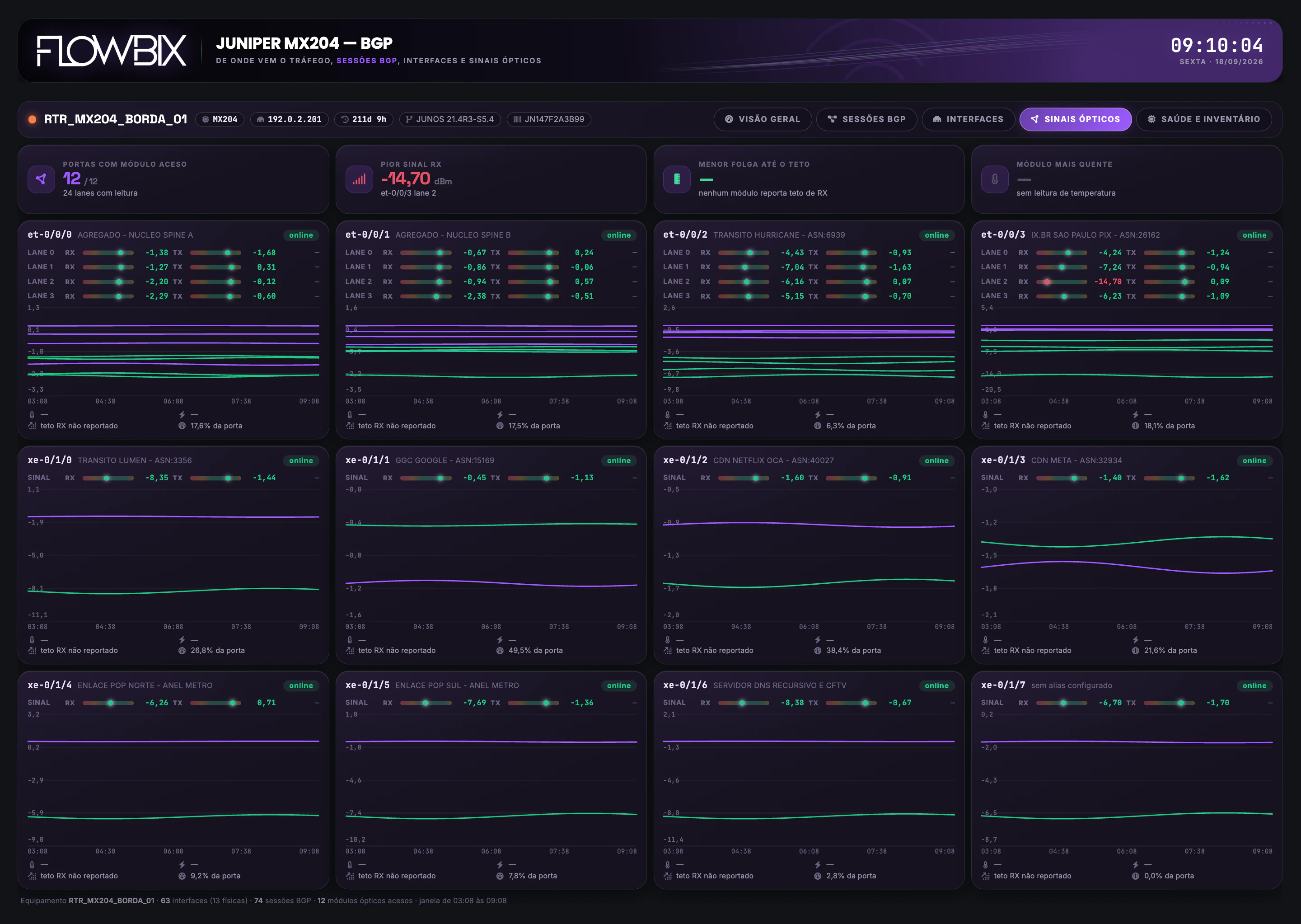
Task: Click the port usage icon beside 2,8% da porta
Action: (x=818, y=876)
